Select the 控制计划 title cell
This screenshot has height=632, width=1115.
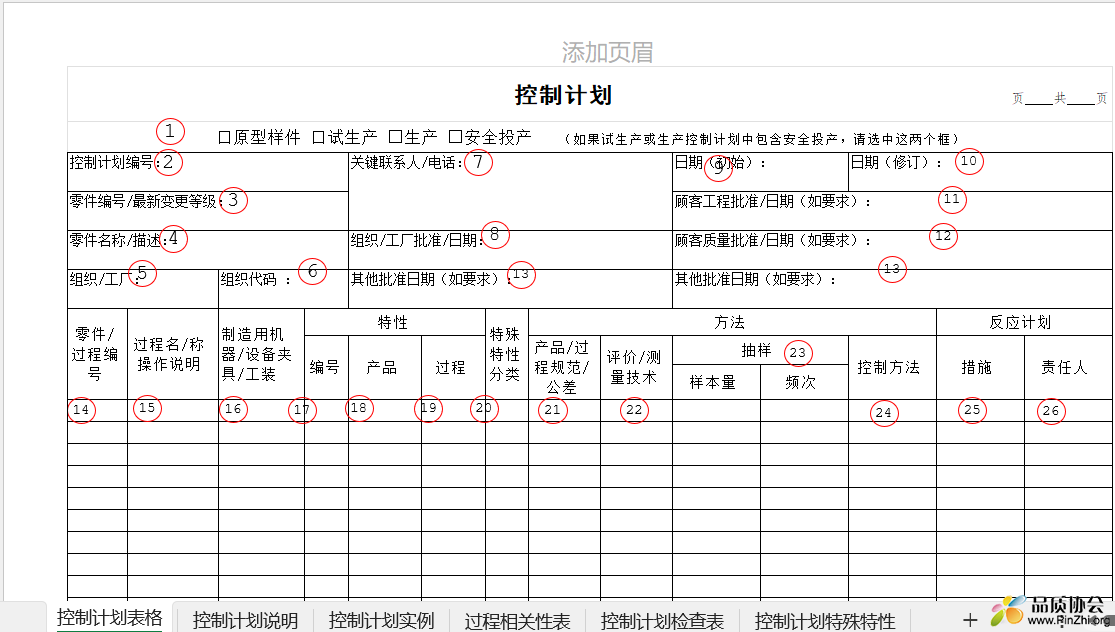pos(563,95)
